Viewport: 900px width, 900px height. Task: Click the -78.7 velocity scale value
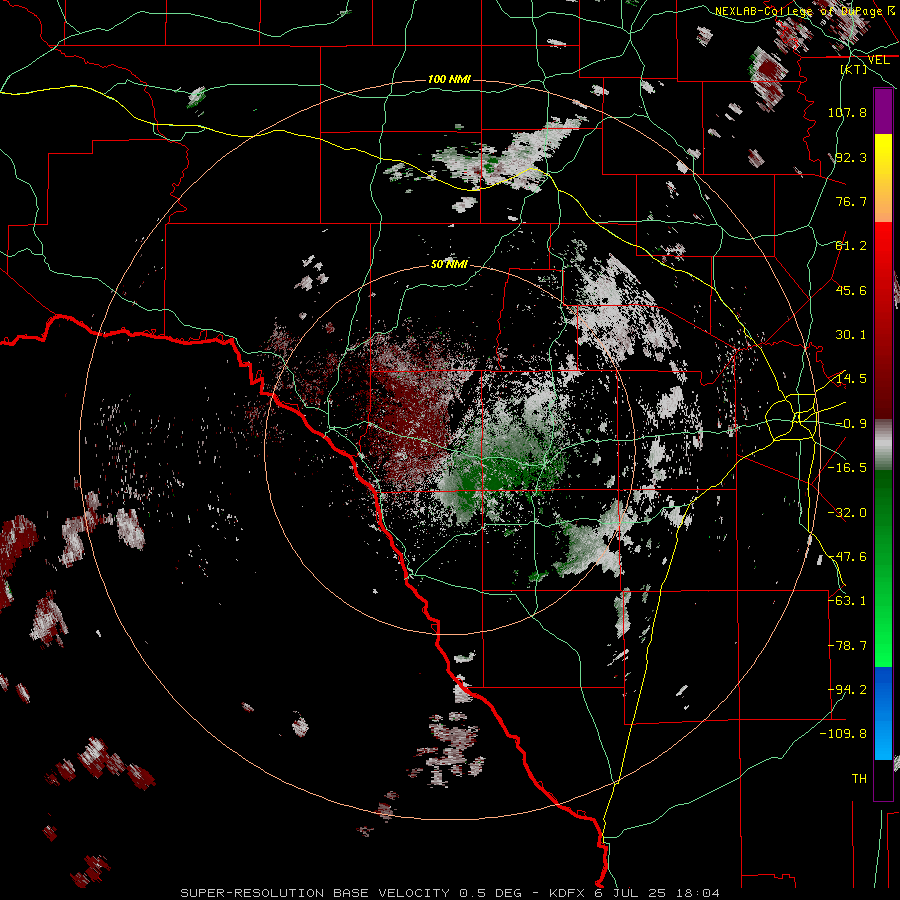click(847, 646)
